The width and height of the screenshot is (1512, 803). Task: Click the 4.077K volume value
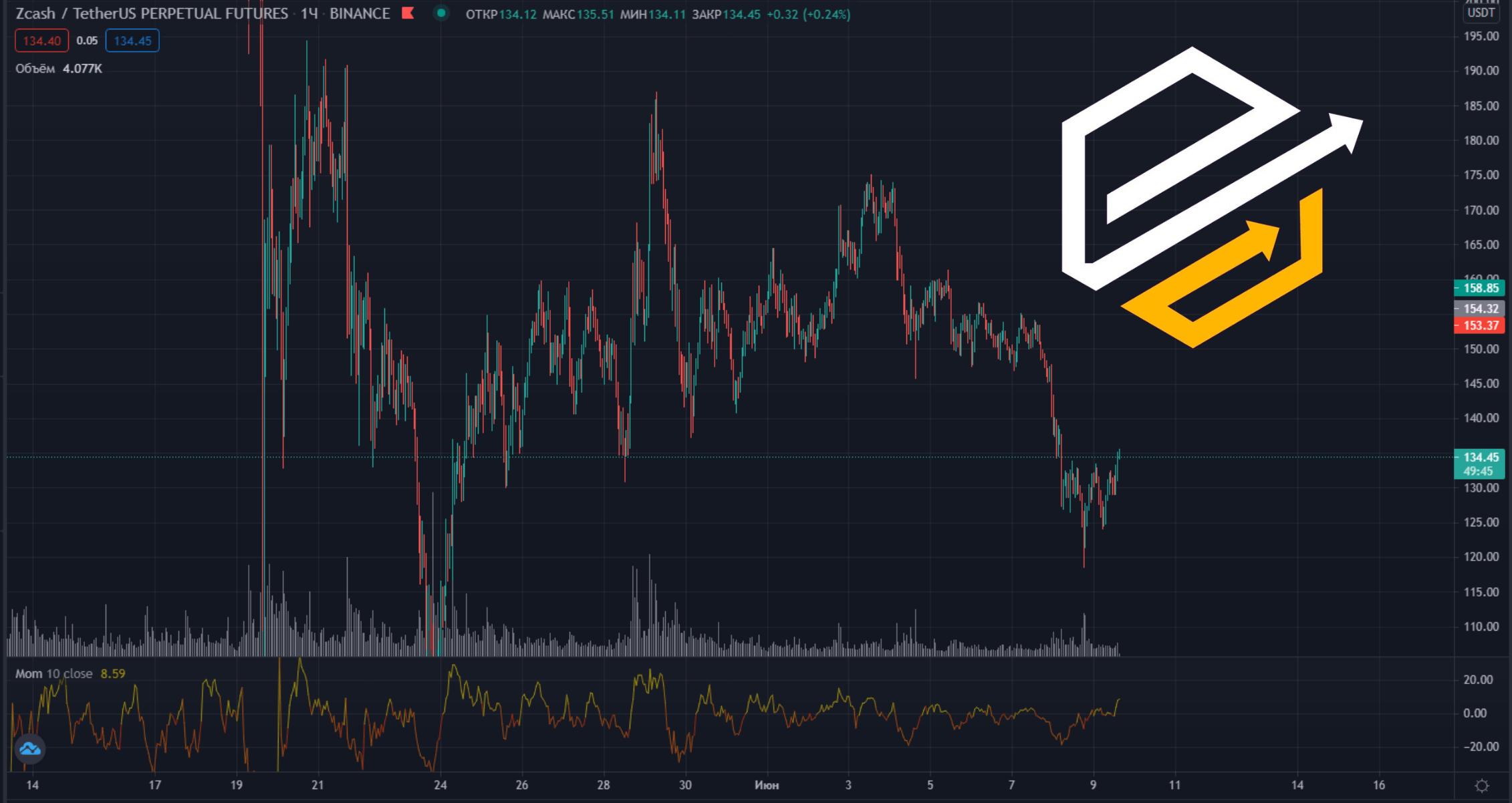coord(82,69)
